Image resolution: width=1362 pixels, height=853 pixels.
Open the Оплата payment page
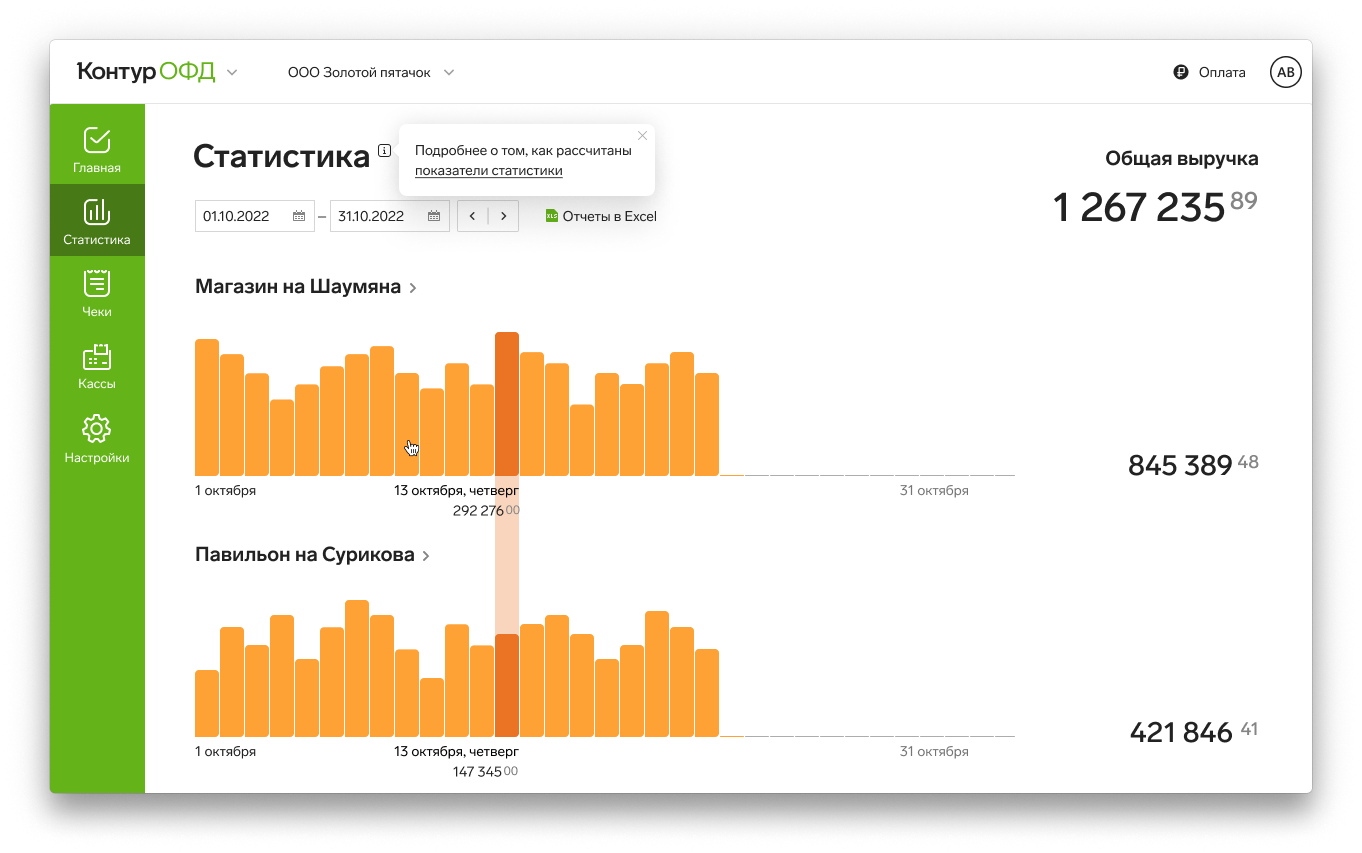click(x=1209, y=72)
